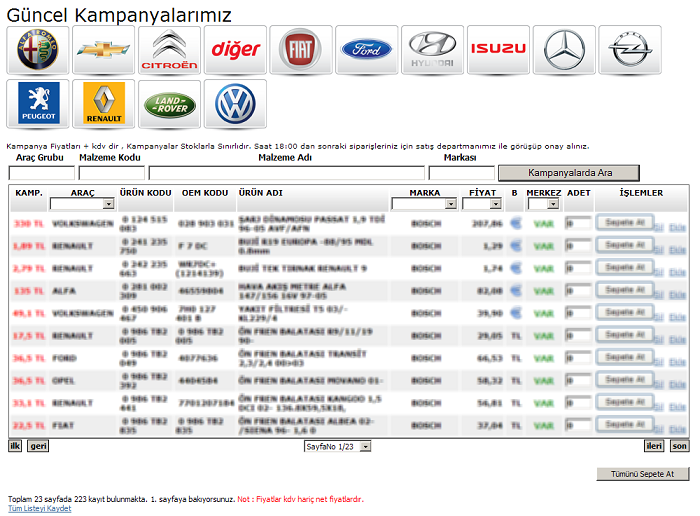
Task: Click the Ford brand logo
Action: click(x=367, y=50)
